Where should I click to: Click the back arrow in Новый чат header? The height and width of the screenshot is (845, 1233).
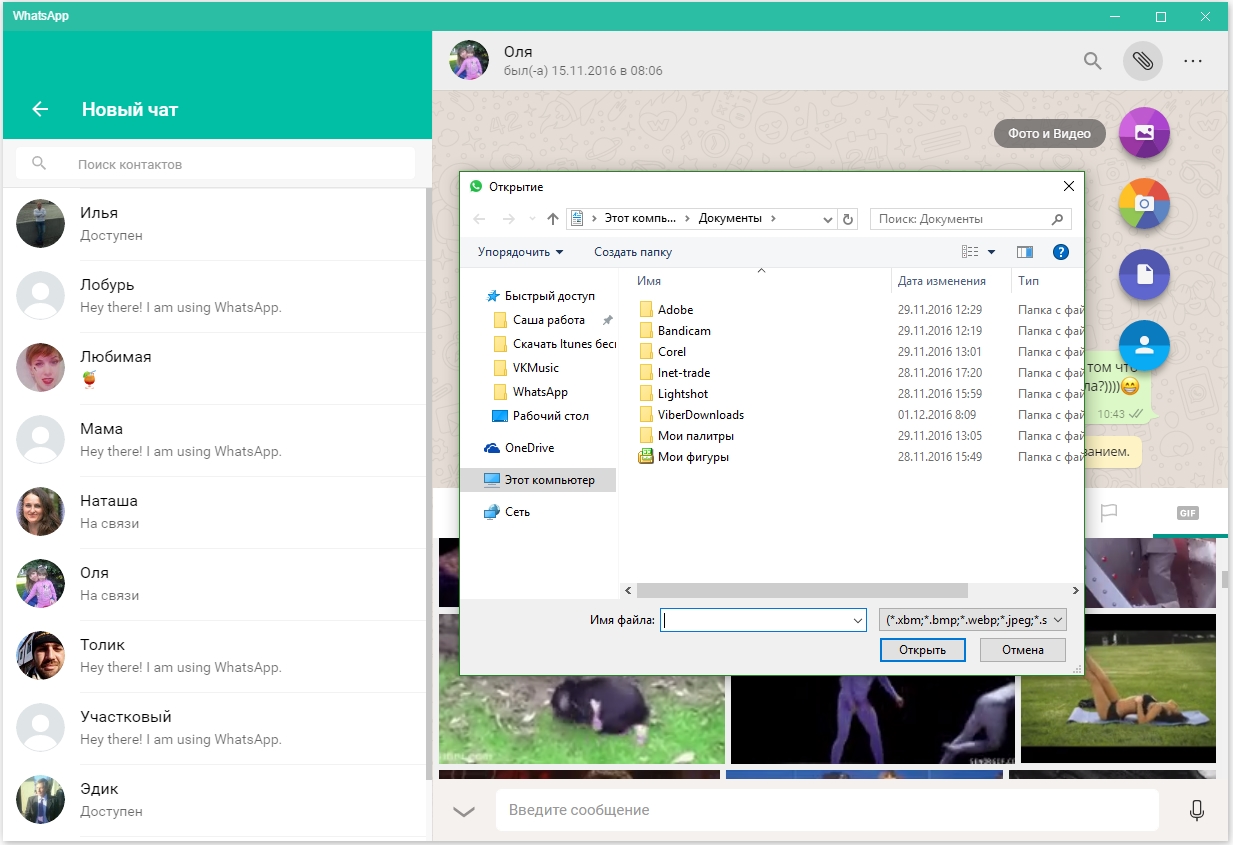point(40,109)
